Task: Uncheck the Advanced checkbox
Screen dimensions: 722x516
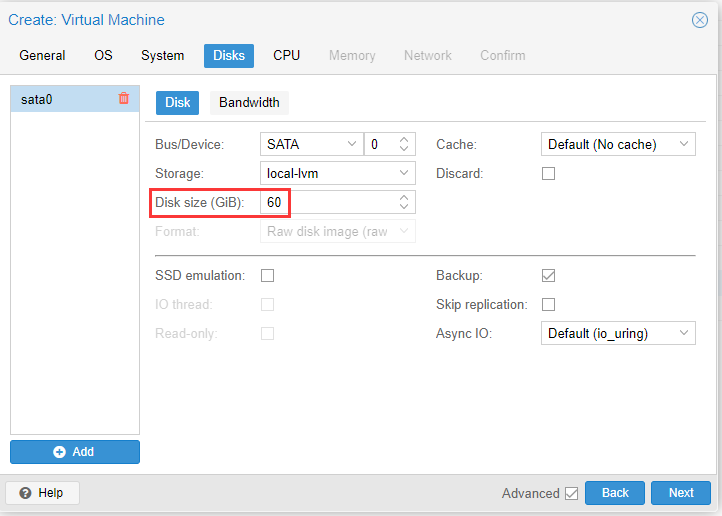Action: pos(571,493)
